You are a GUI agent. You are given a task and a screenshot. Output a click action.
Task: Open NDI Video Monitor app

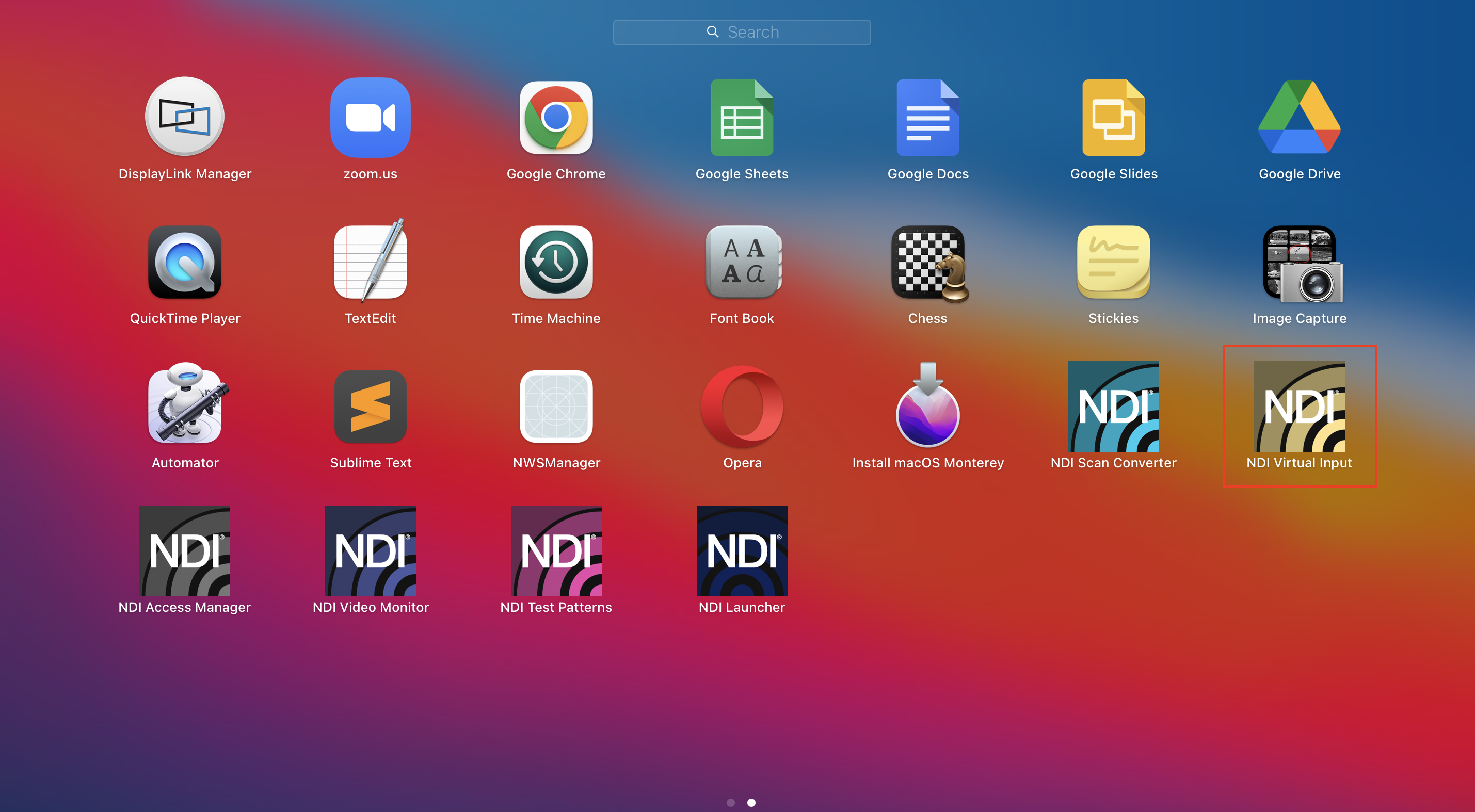coord(371,551)
